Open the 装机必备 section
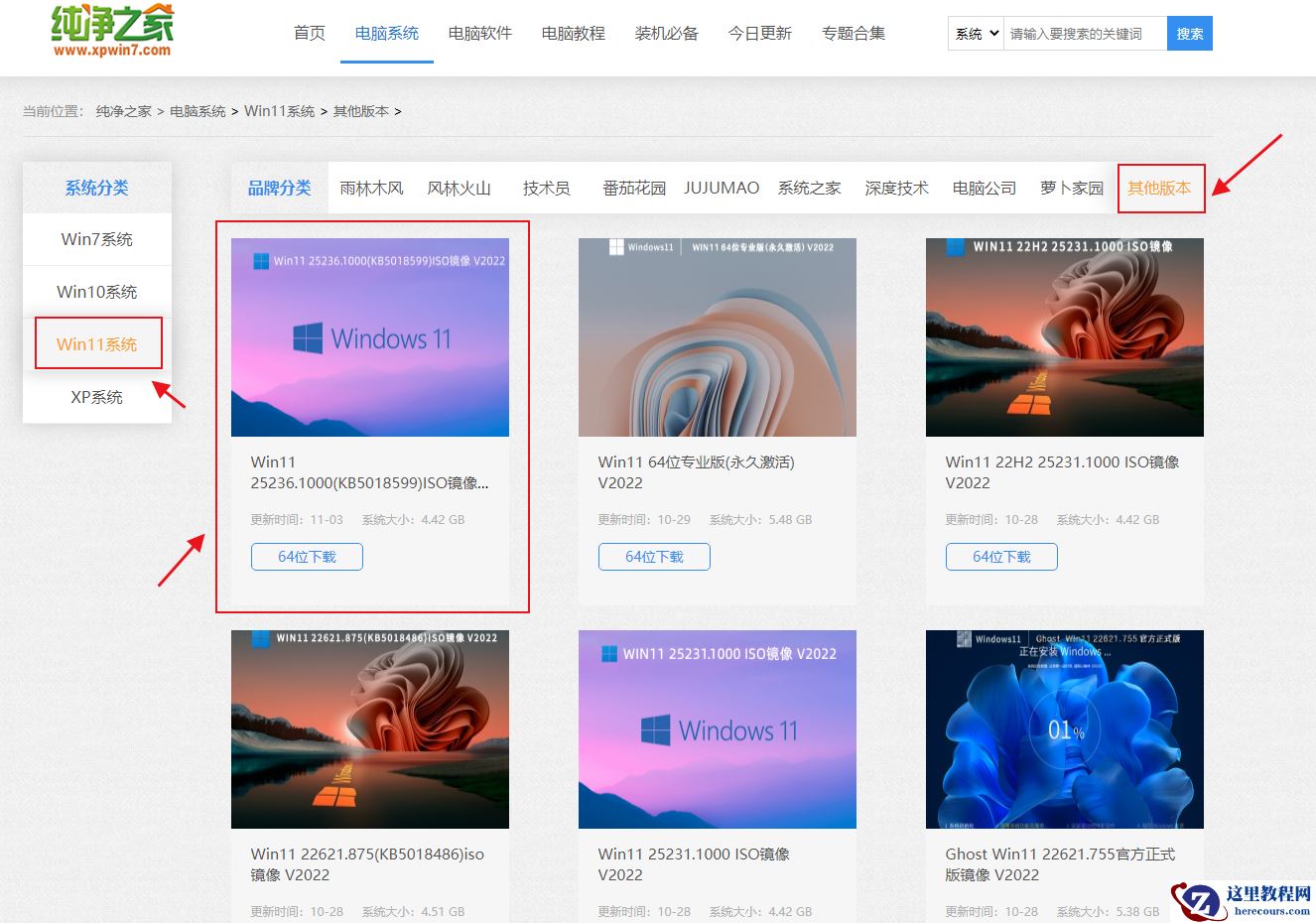Image resolution: width=1316 pixels, height=923 pixels. tap(666, 32)
